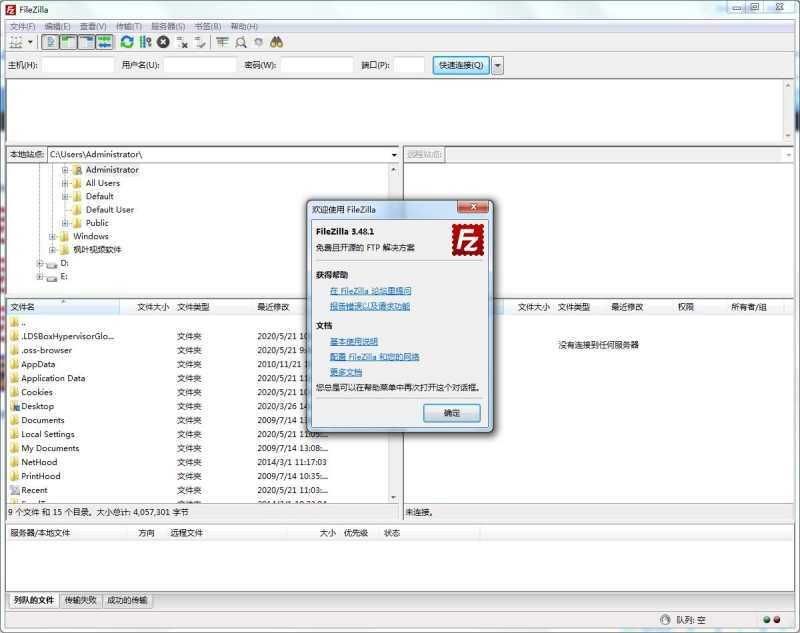Toggle the local directory tree icon
The height and width of the screenshot is (633, 800).
click(66, 42)
